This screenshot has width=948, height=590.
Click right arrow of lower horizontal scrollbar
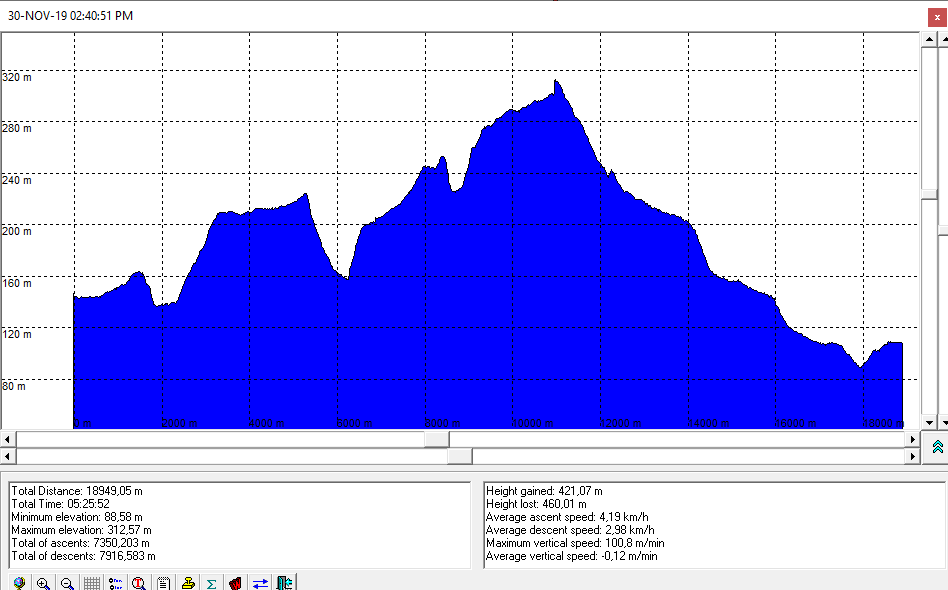coord(911,456)
